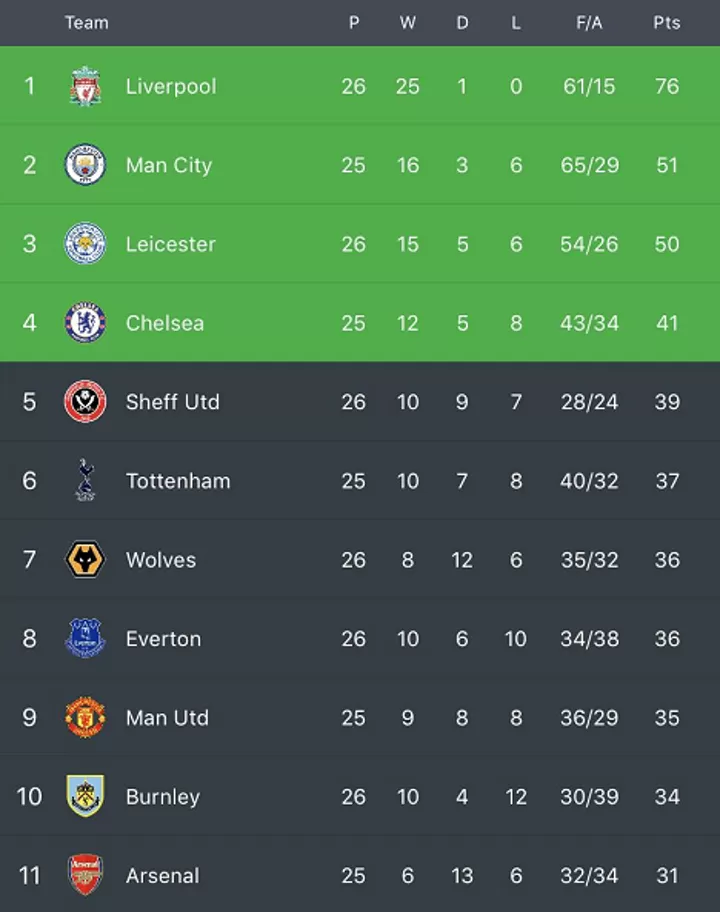Open the Liverpool team name
720x912 pixels.
coord(171,87)
